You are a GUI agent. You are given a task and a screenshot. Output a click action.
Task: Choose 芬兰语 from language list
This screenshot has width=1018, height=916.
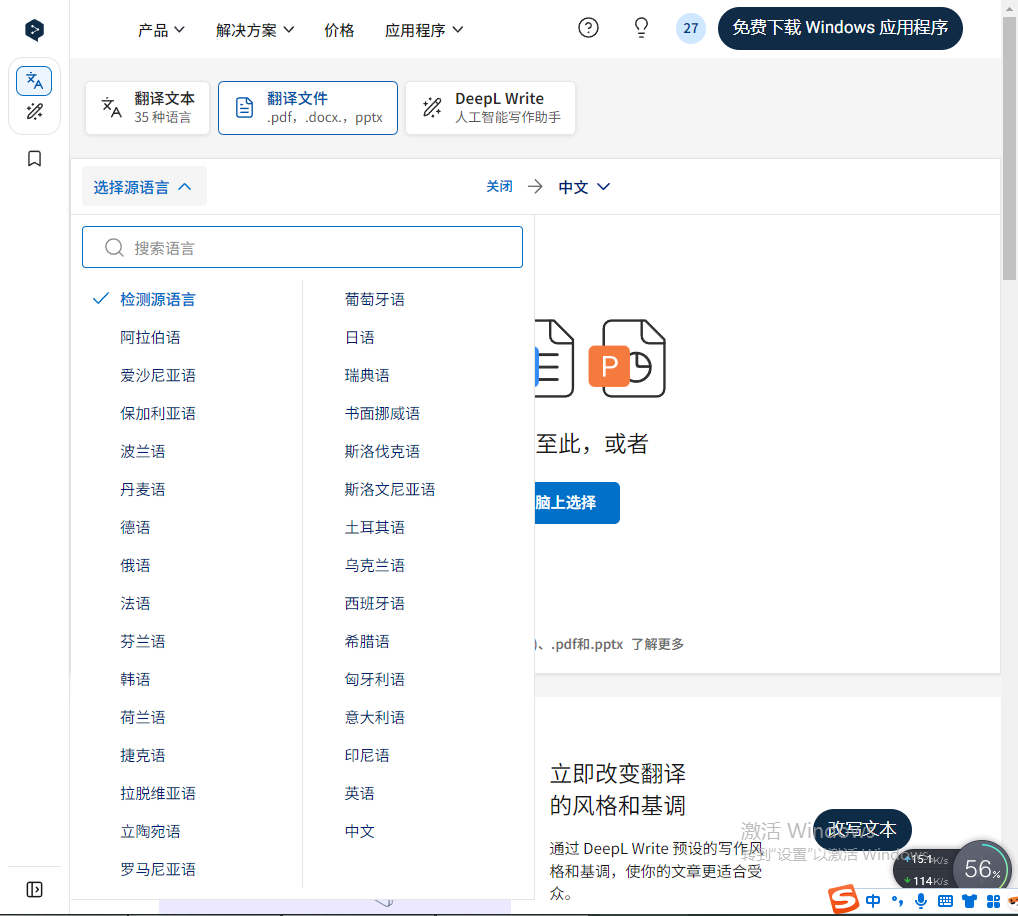pos(143,641)
